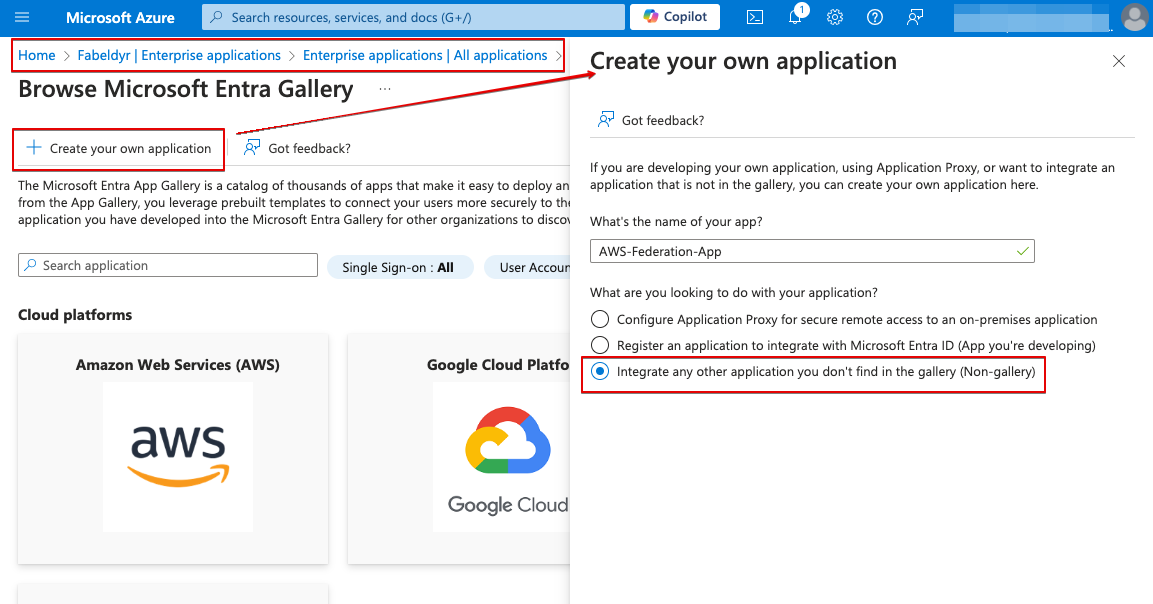
Task: Open the portal hamburger menu
Action: pyautogui.click(x=22, y=17)
